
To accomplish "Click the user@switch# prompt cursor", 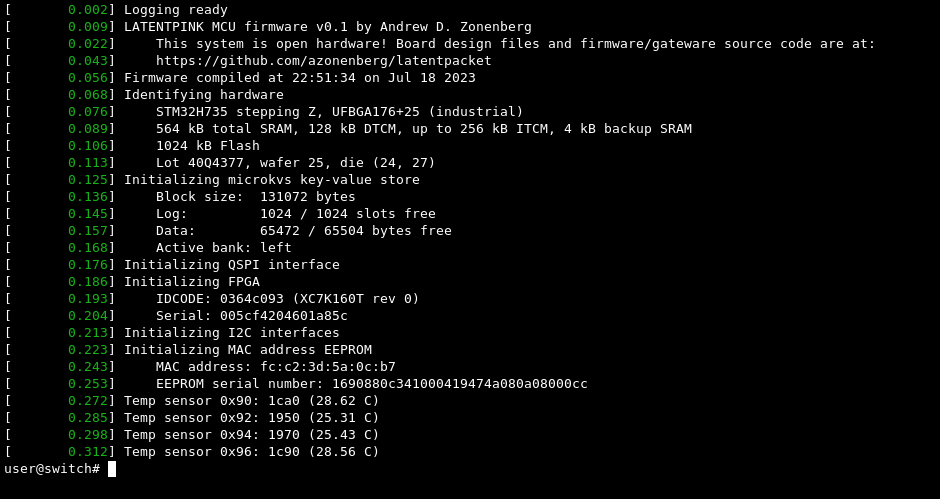I will [112, 469].
